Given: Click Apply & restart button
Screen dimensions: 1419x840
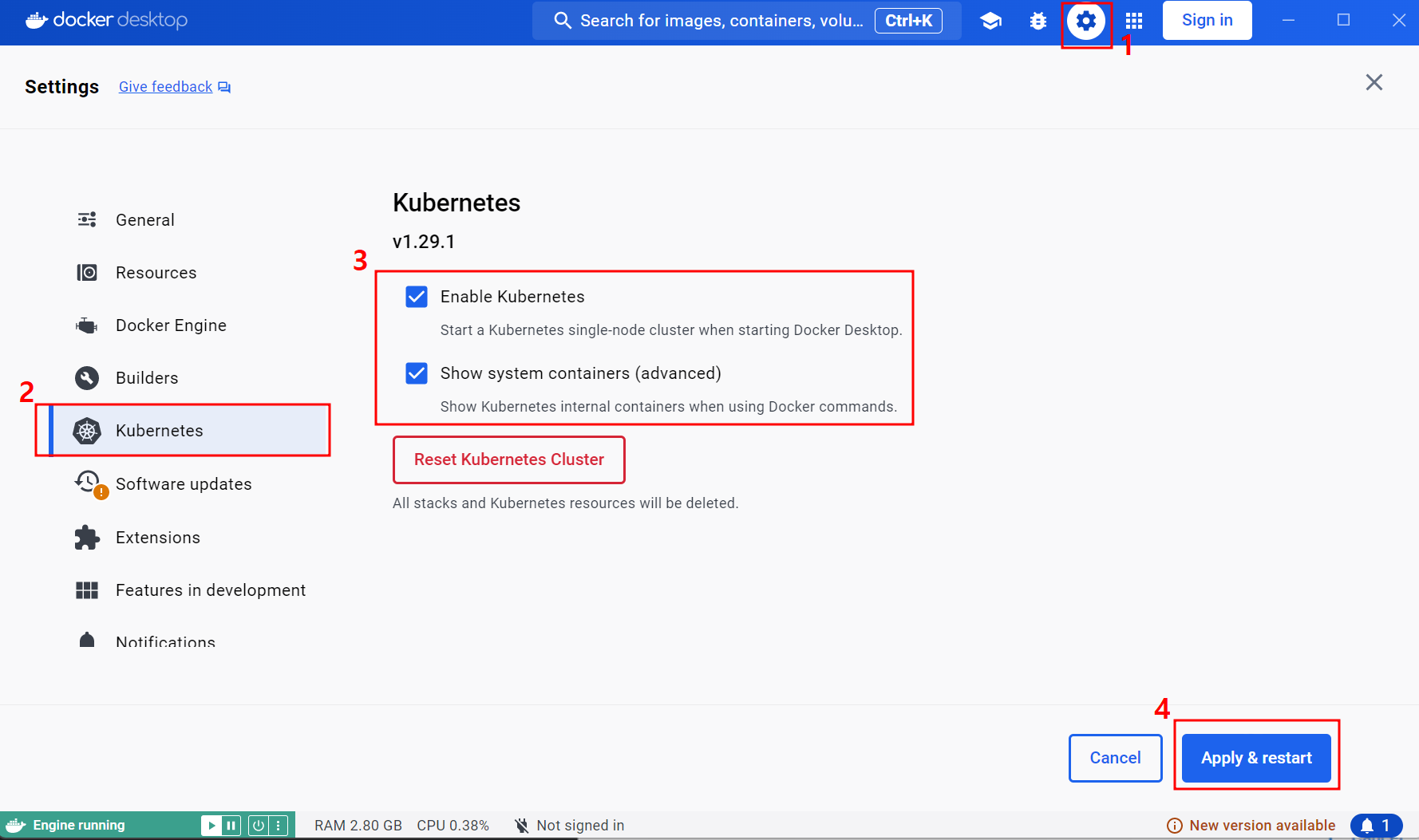Looking at the screenshot, I should tap(1256, 758).
